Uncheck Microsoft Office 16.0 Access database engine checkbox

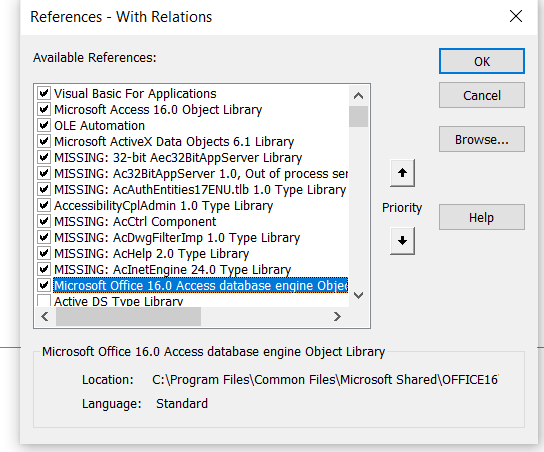(x=44, y=285)
